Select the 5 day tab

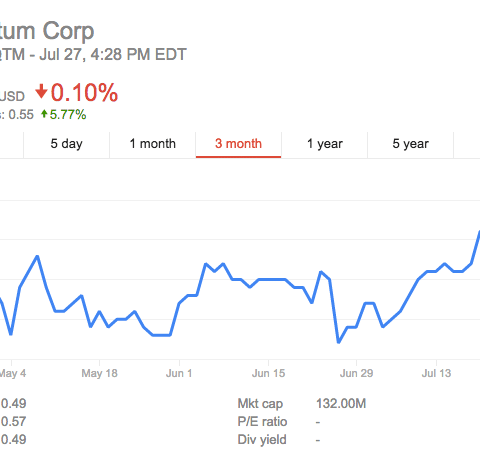67,144
